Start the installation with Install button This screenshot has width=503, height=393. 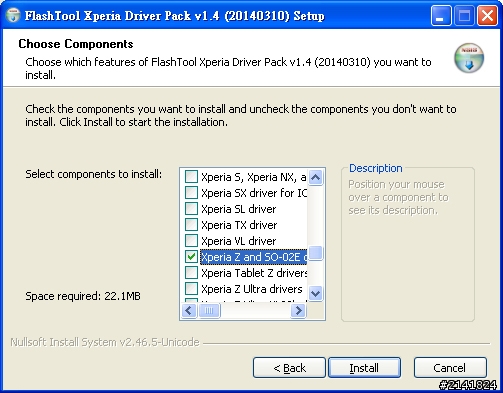[x=364, y=368]
